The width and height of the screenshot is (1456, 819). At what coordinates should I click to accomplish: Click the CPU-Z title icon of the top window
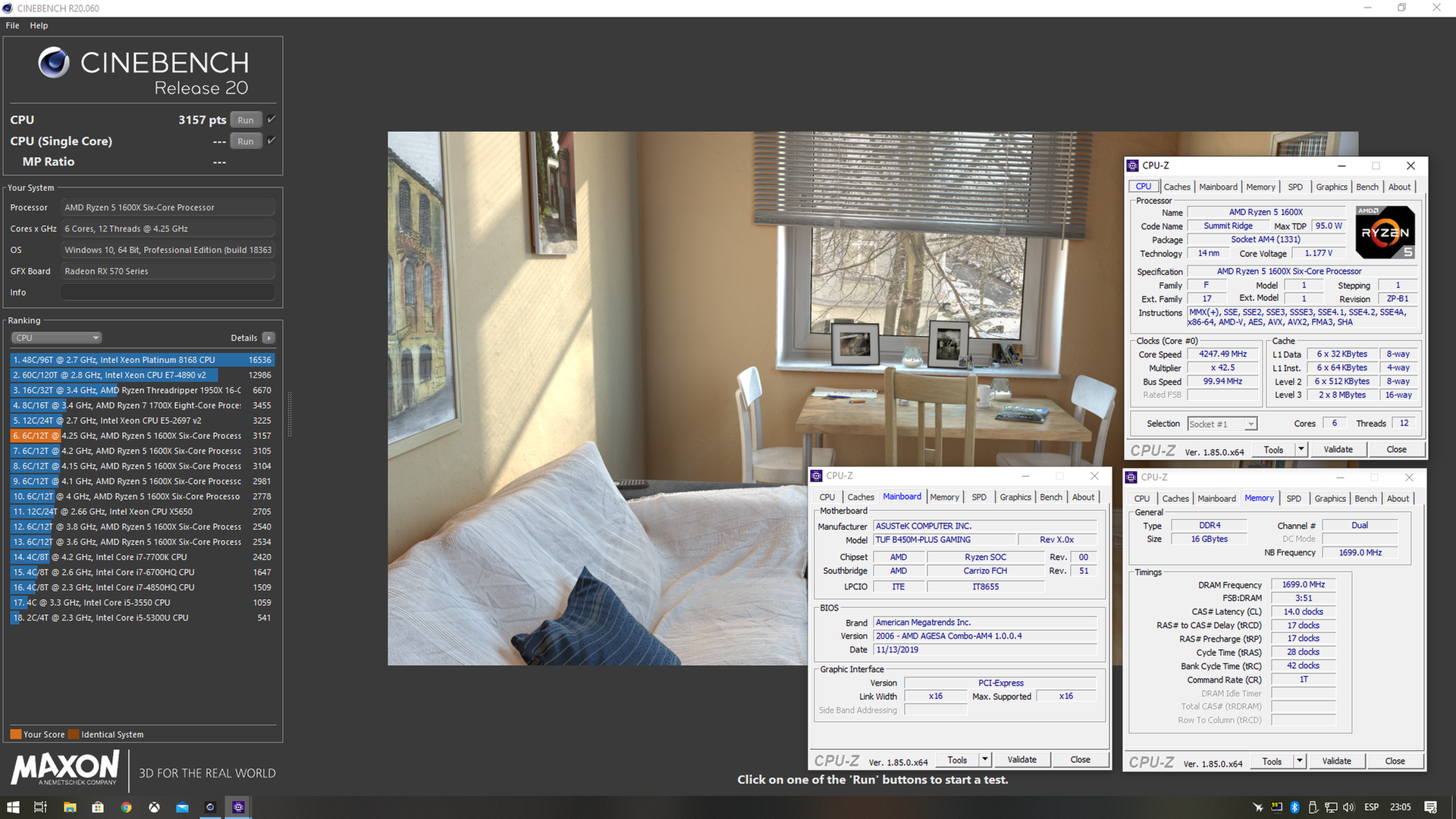1133,165
